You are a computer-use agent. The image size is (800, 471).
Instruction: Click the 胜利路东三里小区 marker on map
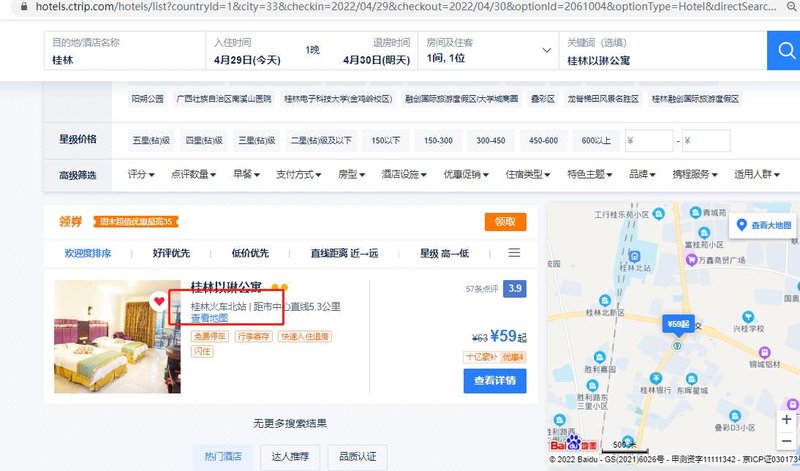(592, 385)
